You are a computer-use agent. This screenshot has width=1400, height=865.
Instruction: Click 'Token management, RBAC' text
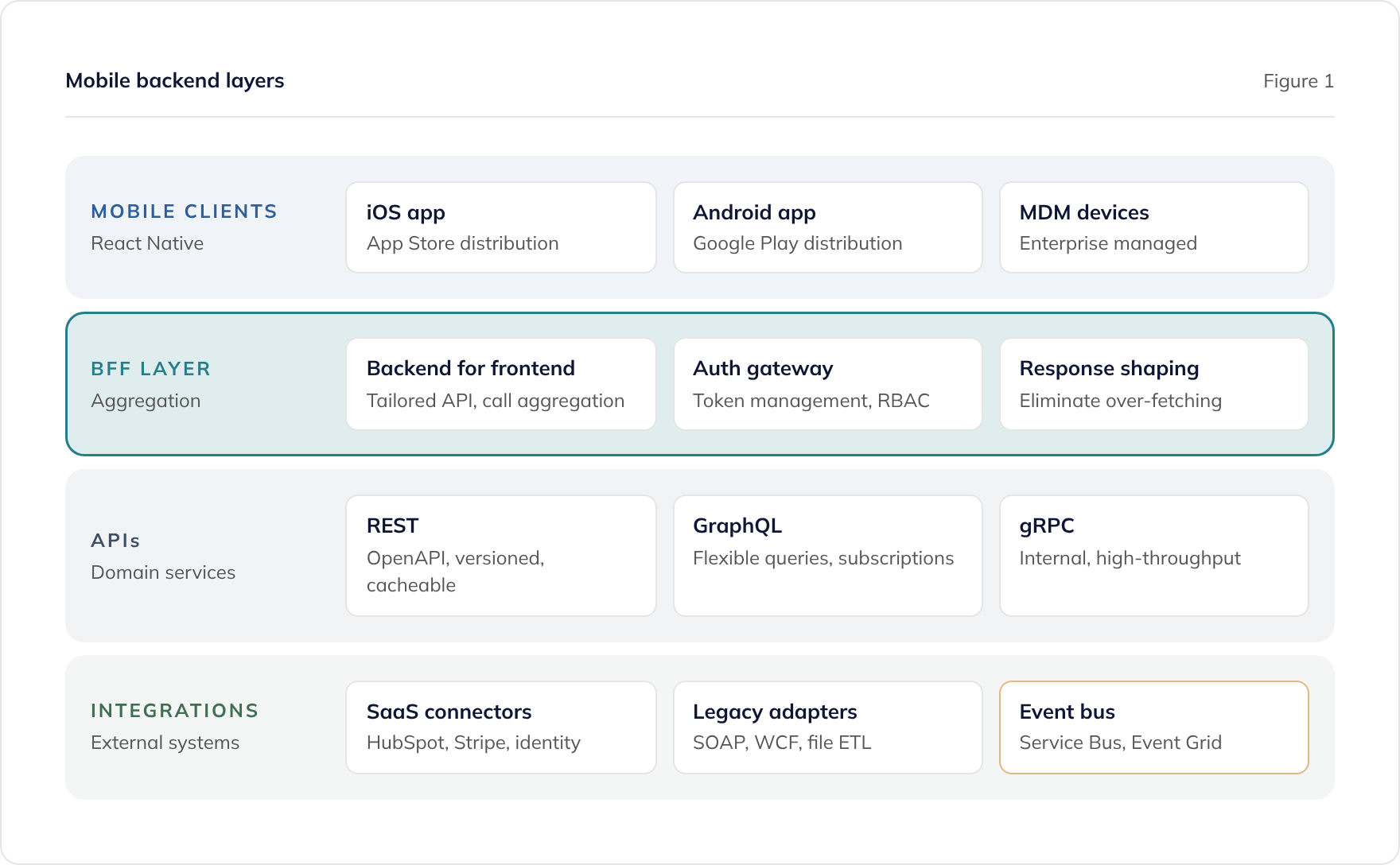[x=811, y=401]
